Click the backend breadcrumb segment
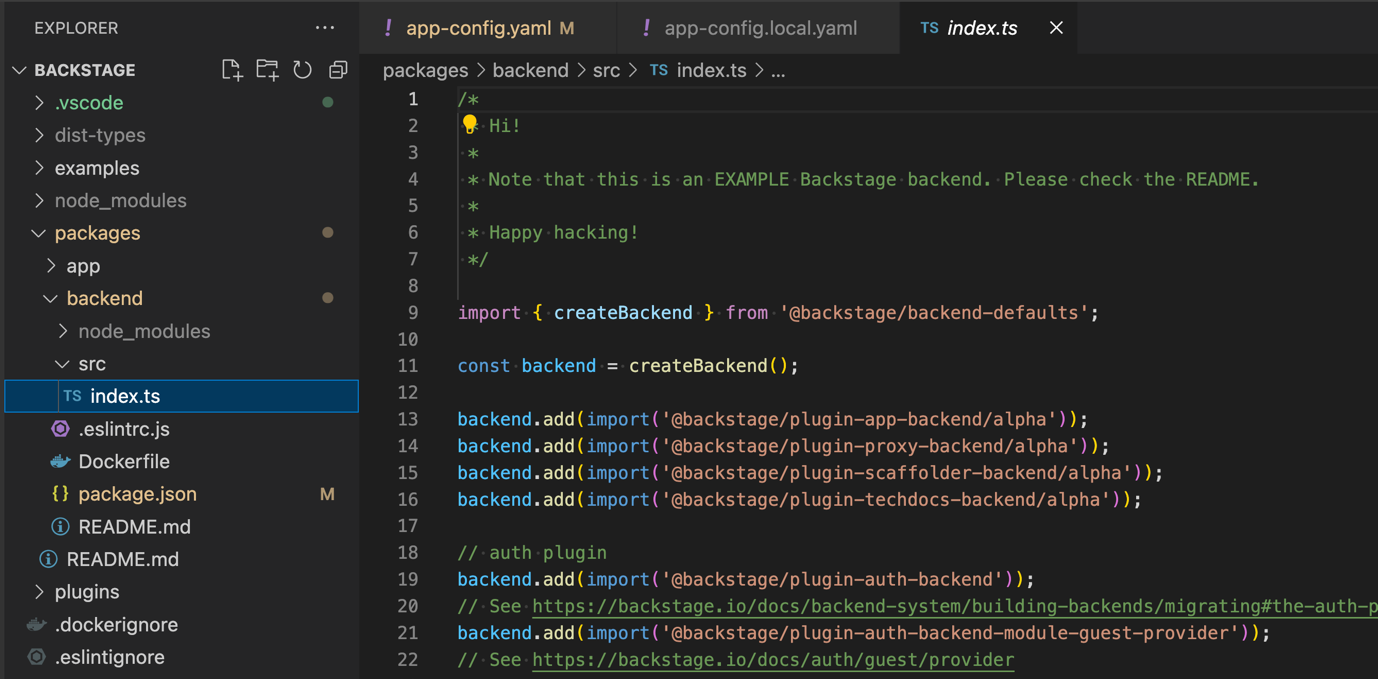 click(530, 70)
